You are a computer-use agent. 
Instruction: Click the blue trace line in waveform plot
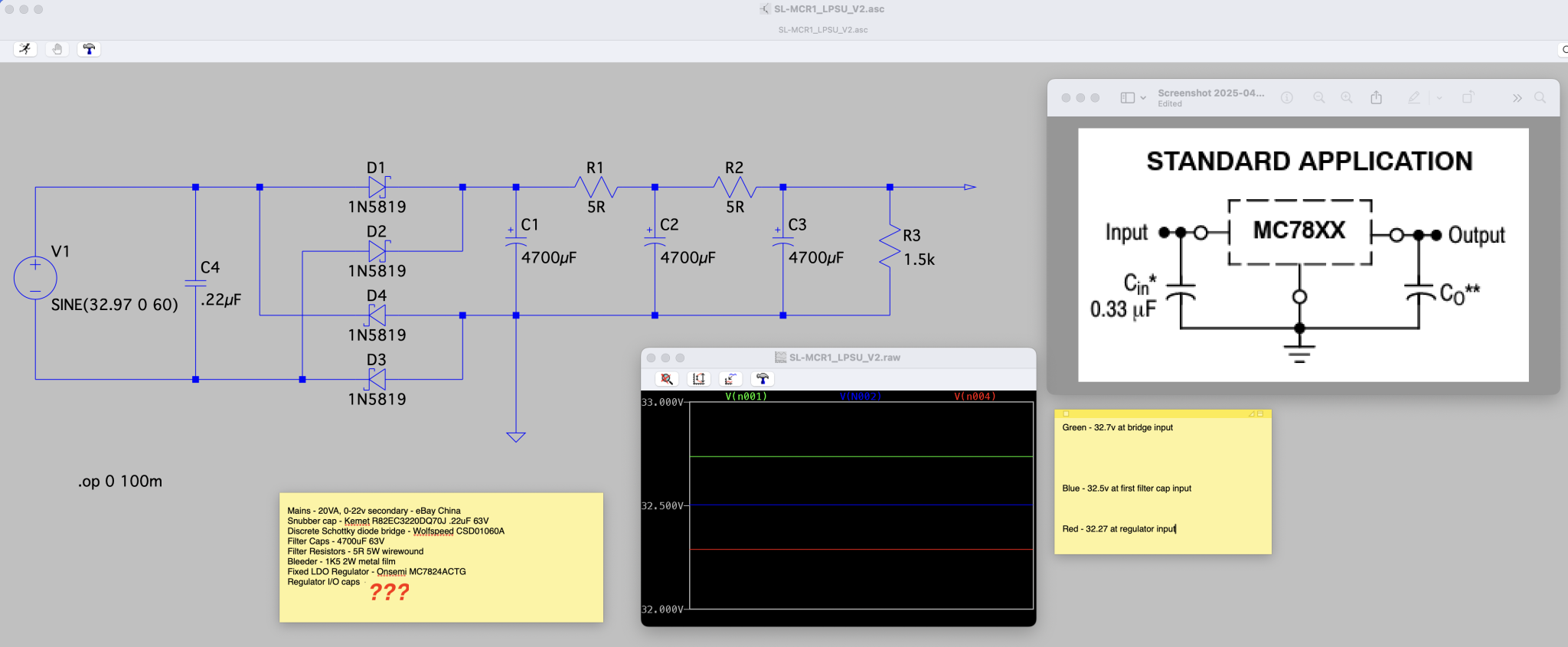861,505
